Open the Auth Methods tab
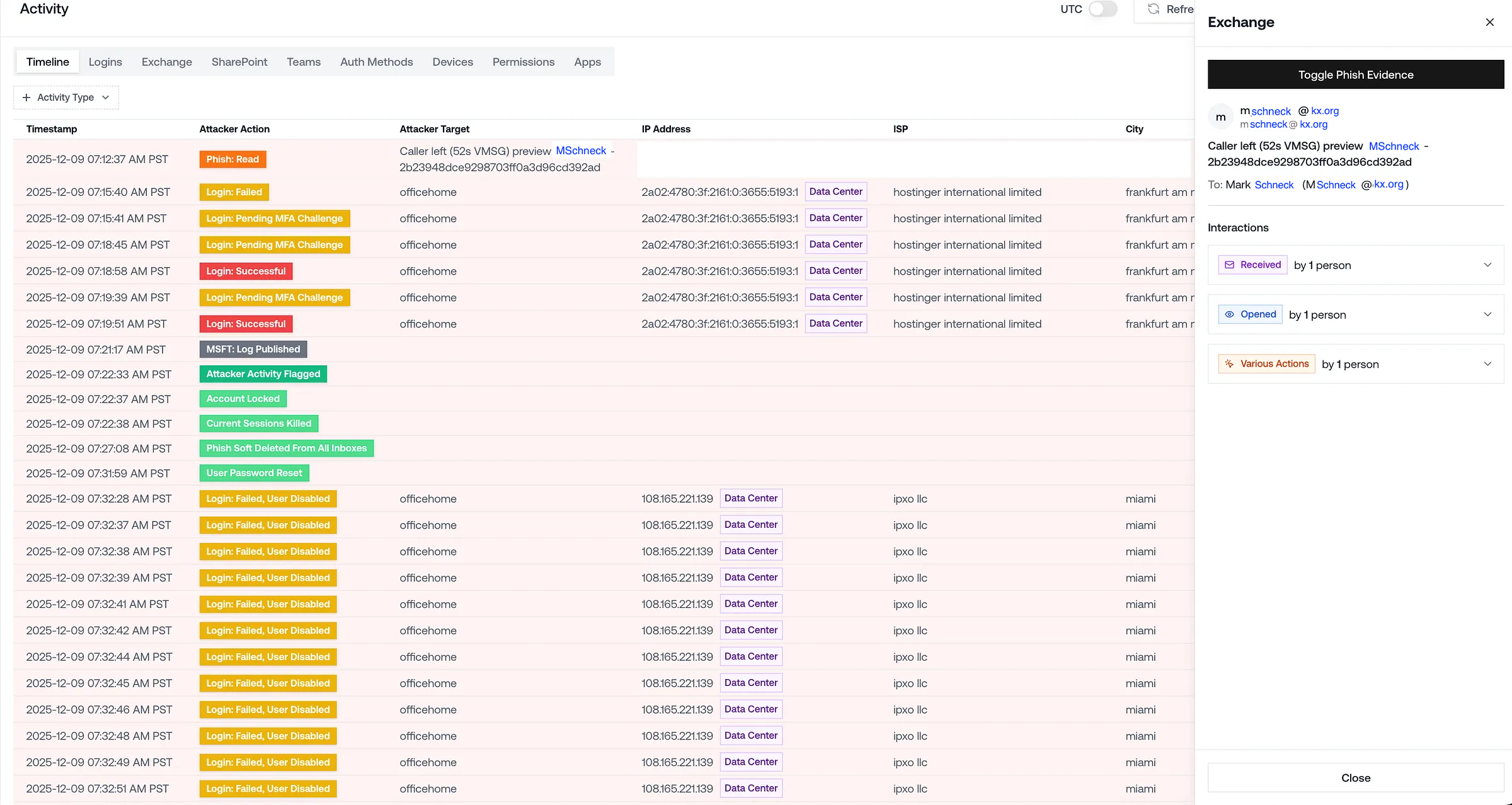Image resolution: width=1512 pixels, height=805 pixels. click(x=377, y=62)
